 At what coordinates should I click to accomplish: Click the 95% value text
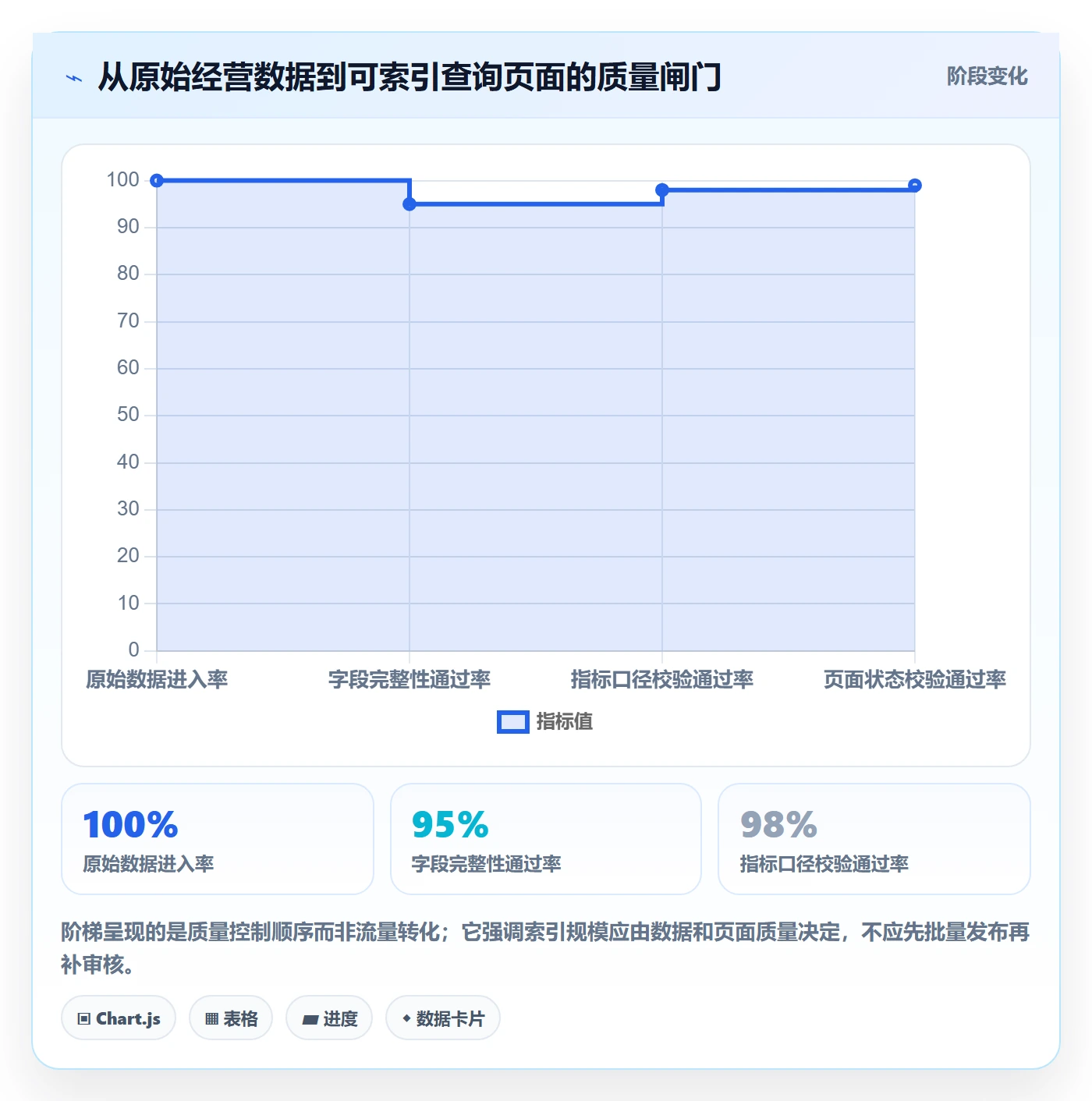[450, 825]
